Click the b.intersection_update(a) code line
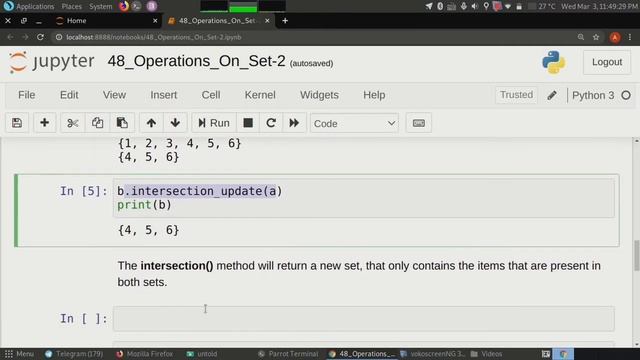 click(x=200, y=191)
